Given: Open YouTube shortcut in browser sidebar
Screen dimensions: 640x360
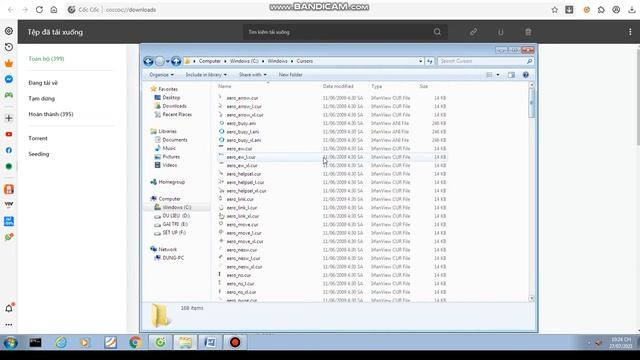Looking at the screenshot, I should (9, 134).
